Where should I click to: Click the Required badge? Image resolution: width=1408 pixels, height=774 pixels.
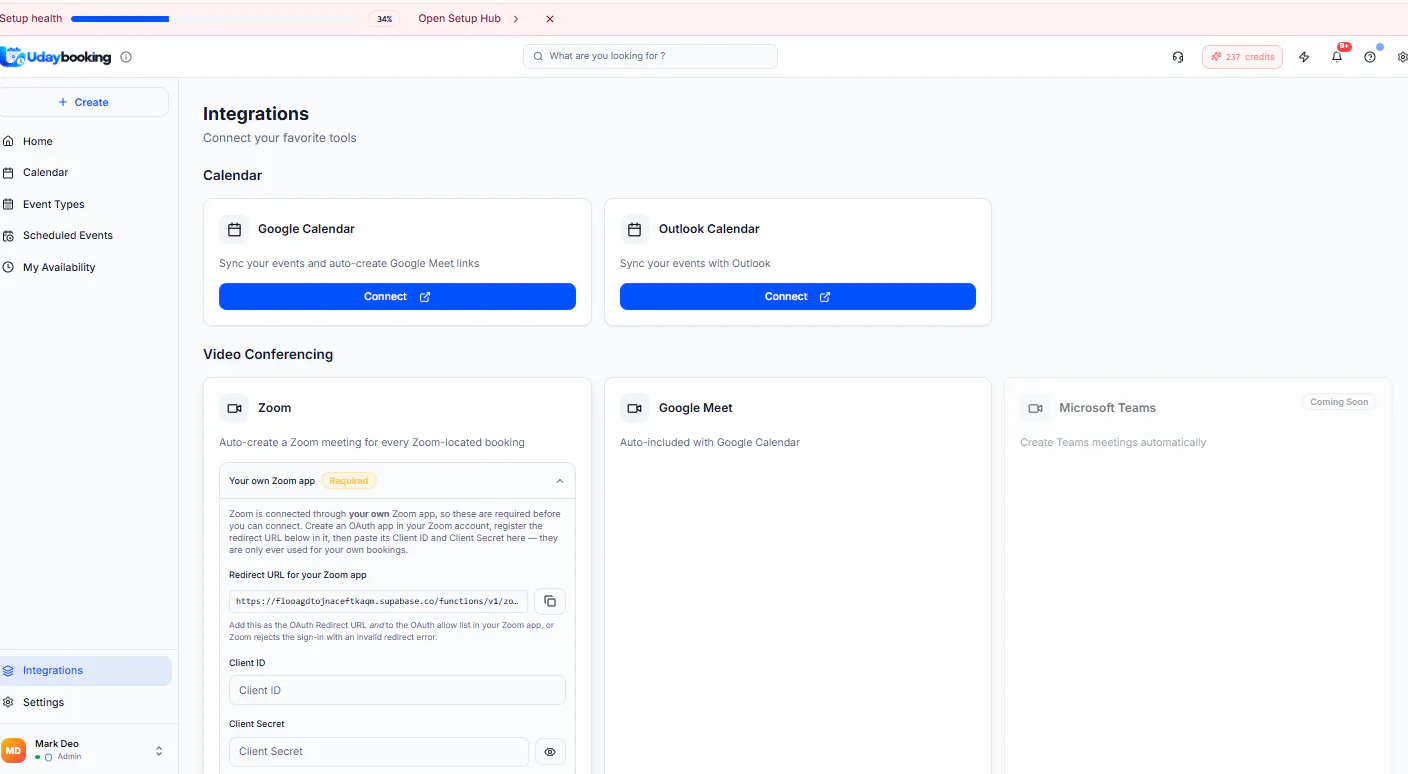coord(349,481)
